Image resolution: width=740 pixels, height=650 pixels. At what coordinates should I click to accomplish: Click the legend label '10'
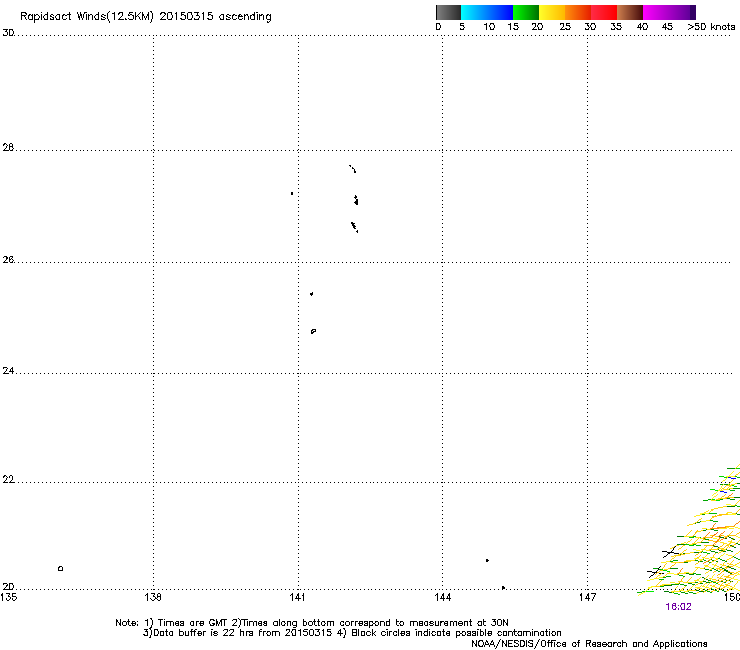pos(489,27)
